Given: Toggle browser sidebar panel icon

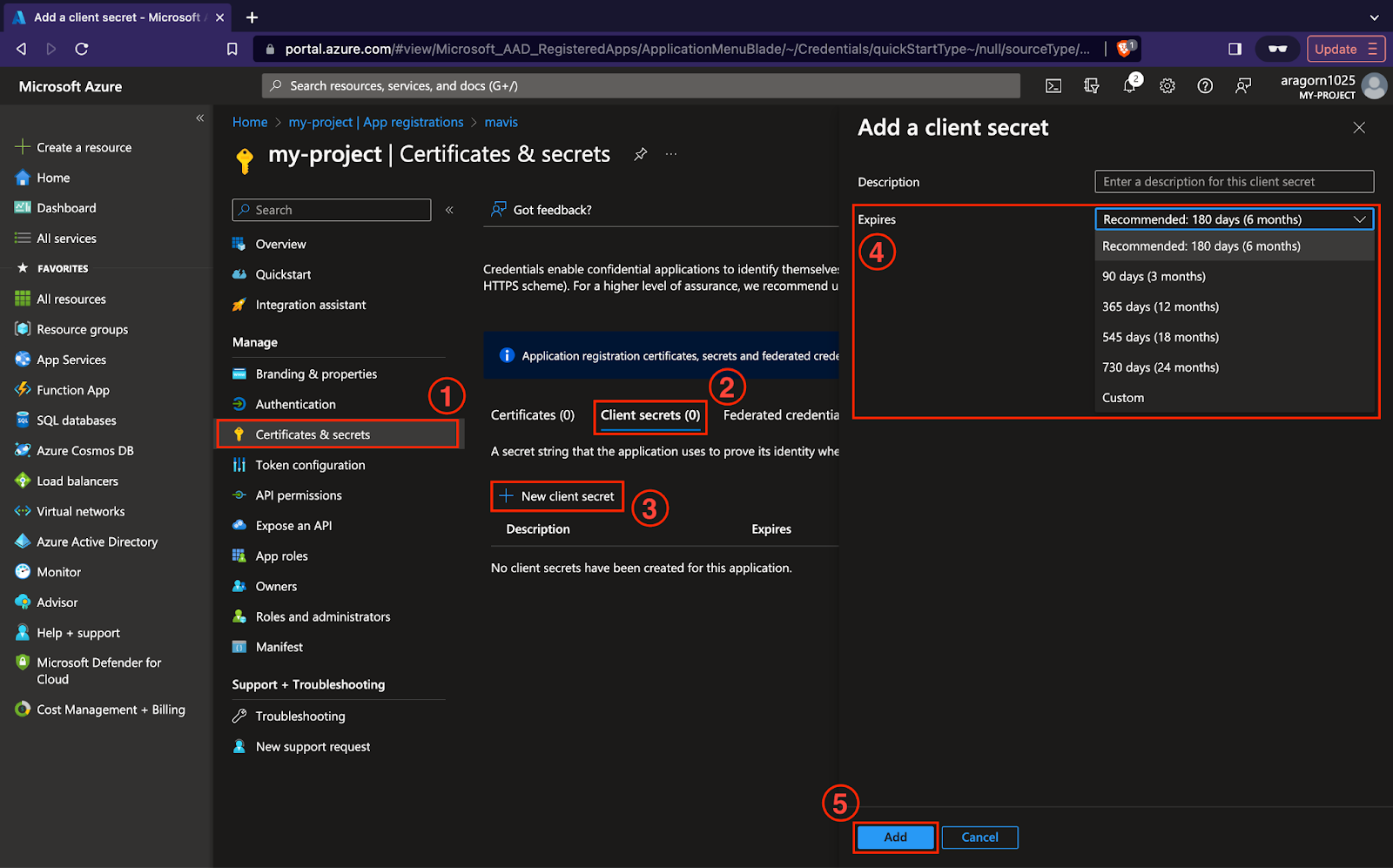Looking at the screenshot, I should (x=1235, y=49).
